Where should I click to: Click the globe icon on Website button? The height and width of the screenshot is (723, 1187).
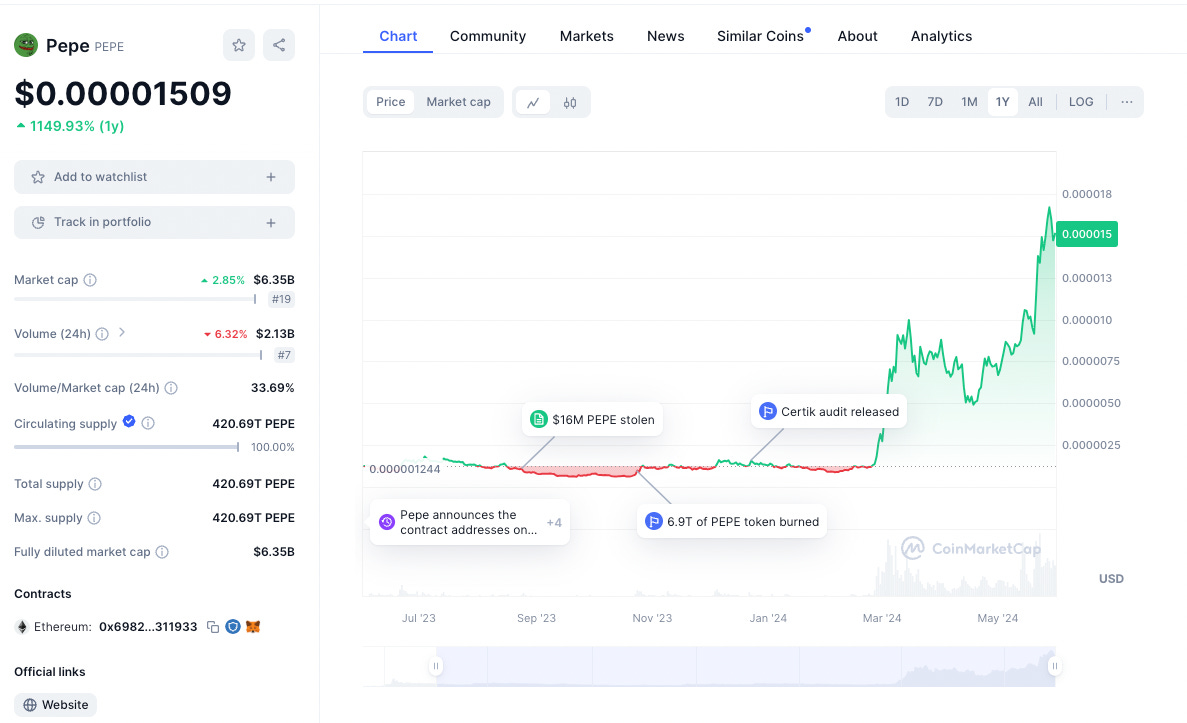click(x=30, y=705)
